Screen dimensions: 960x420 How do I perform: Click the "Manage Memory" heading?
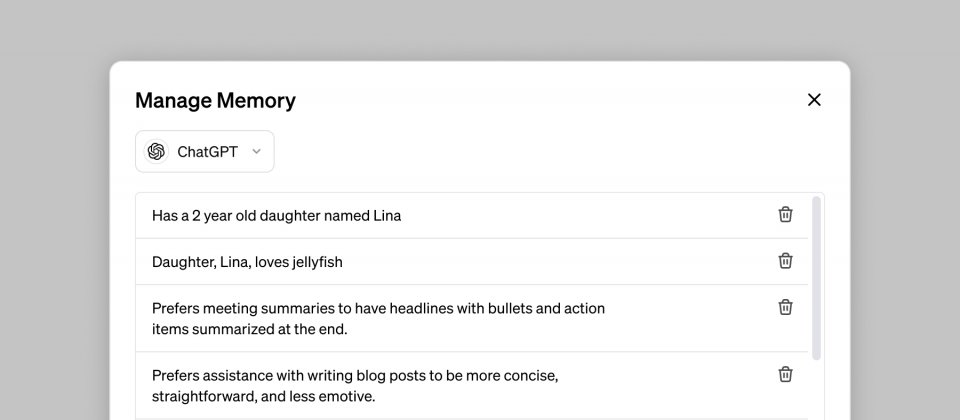point(216,100)
